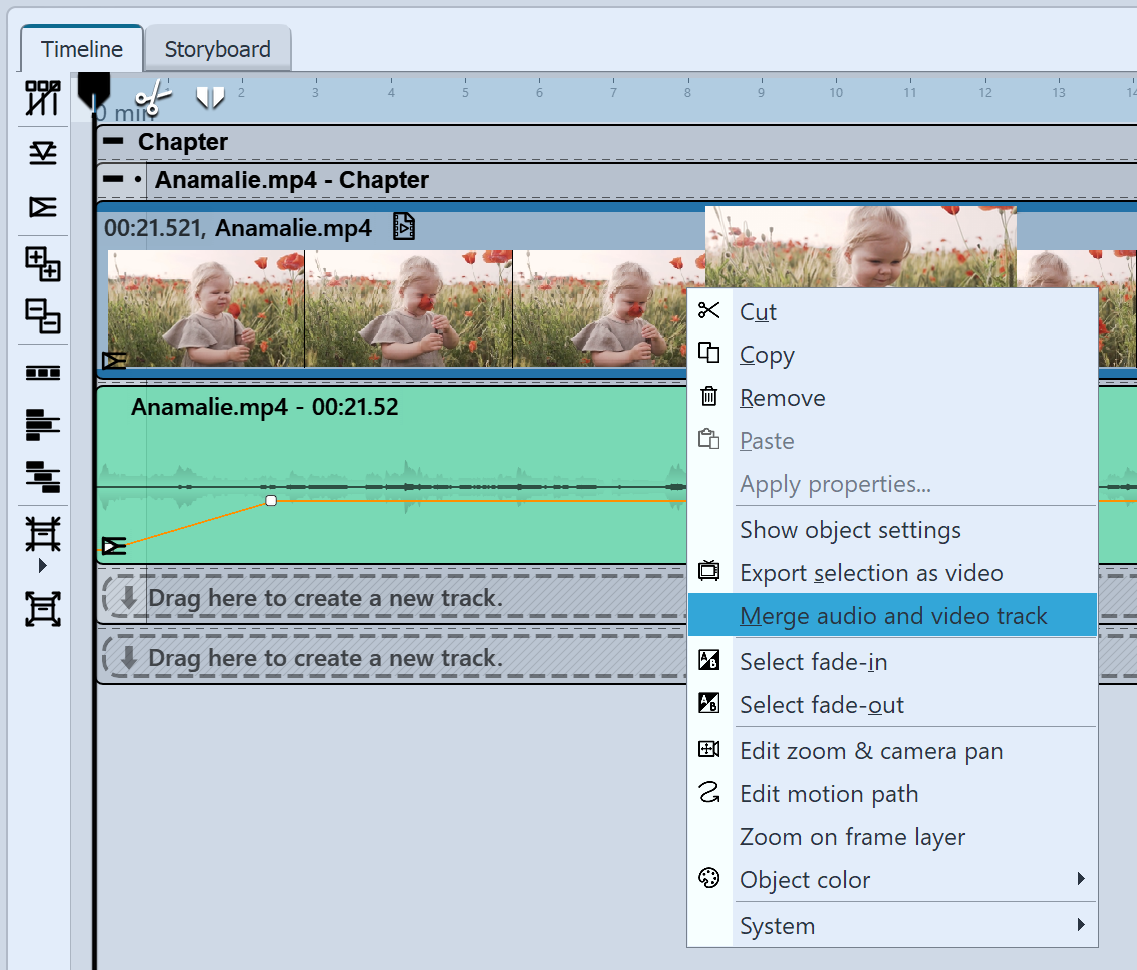This screenshot has height=970, width=1137.
Task: Click the transition flag icon on the Anamalie.mp4 video clip
Action: [x=113, y=360]
